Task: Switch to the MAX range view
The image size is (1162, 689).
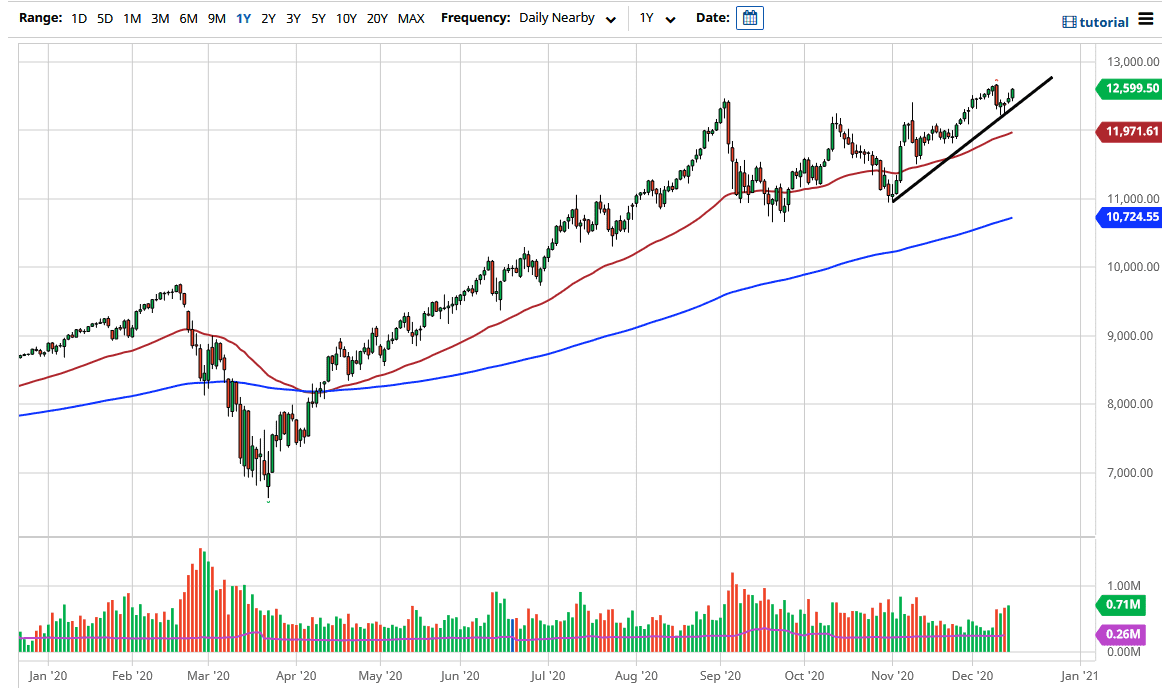Action: pos(410,17)
